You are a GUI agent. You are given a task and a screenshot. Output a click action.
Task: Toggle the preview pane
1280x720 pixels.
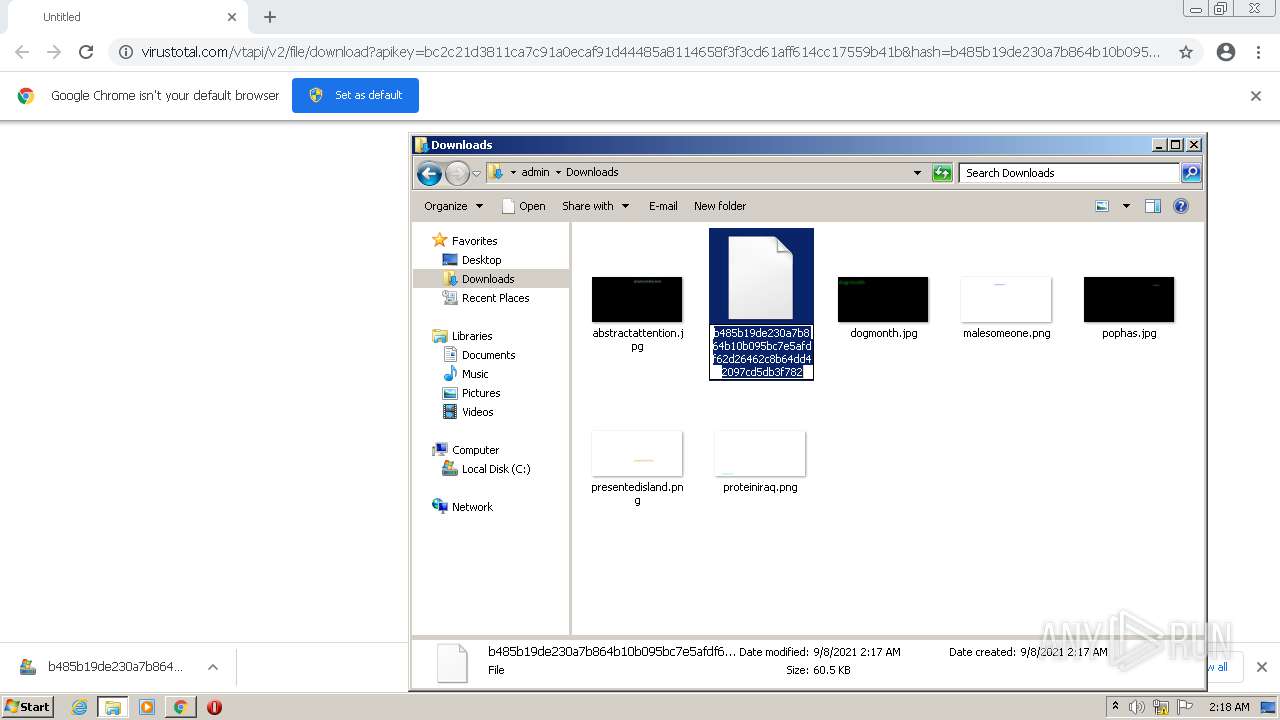pos(1153,206)
